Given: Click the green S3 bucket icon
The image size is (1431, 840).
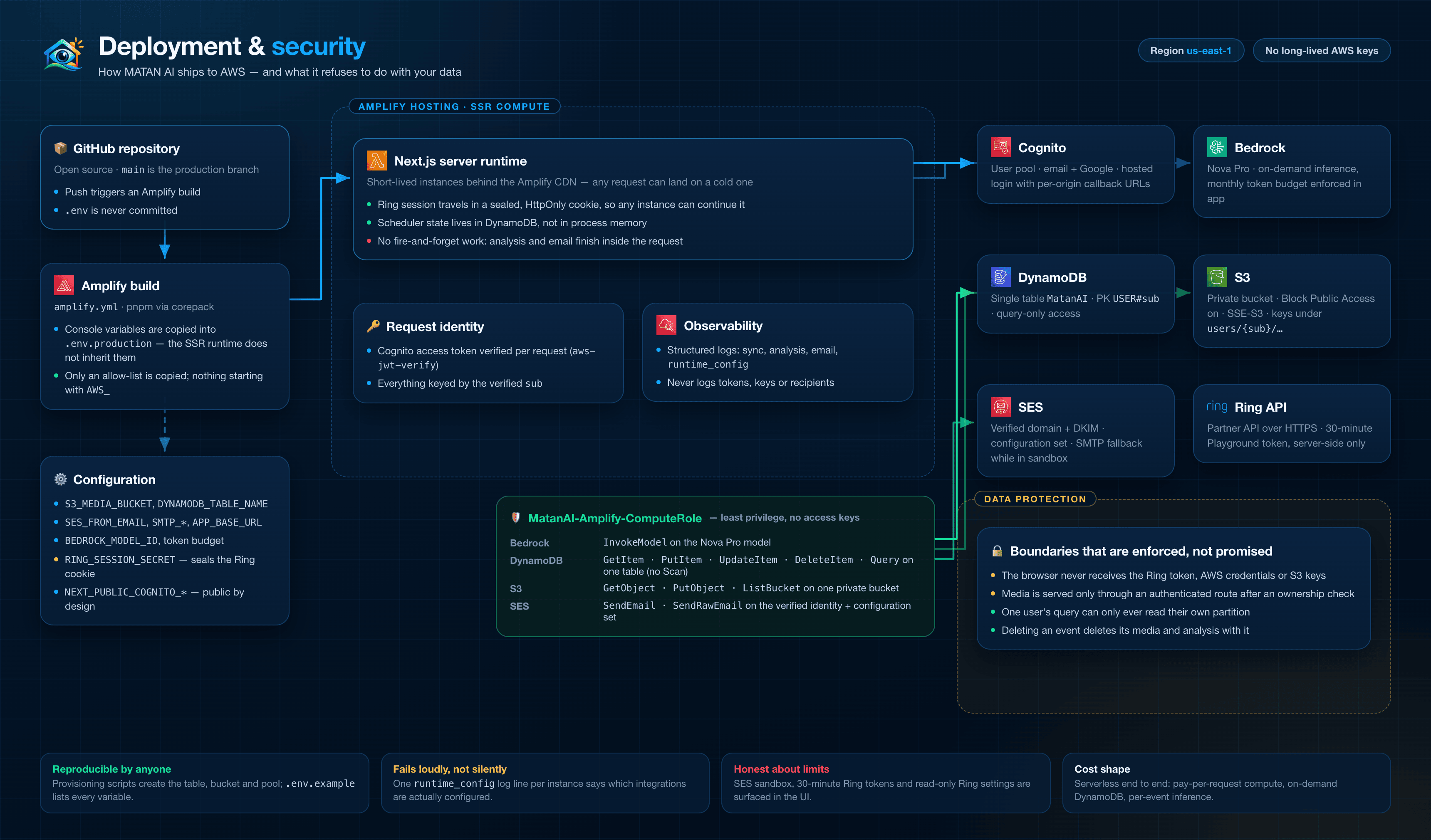Looking at the screenshot, I should (x=1217, y=277).
